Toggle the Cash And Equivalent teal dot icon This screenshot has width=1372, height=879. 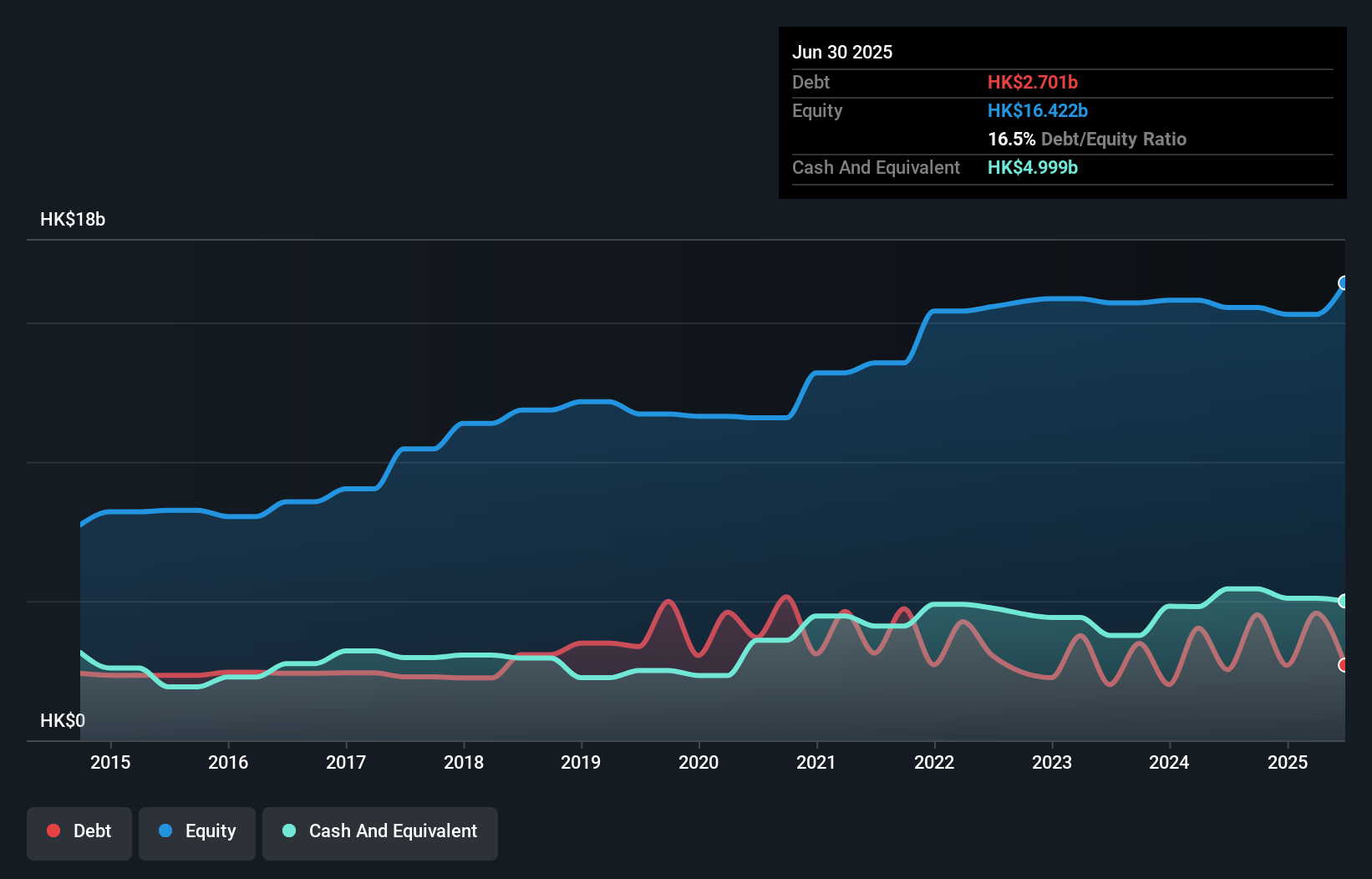(x=288, y=831)
